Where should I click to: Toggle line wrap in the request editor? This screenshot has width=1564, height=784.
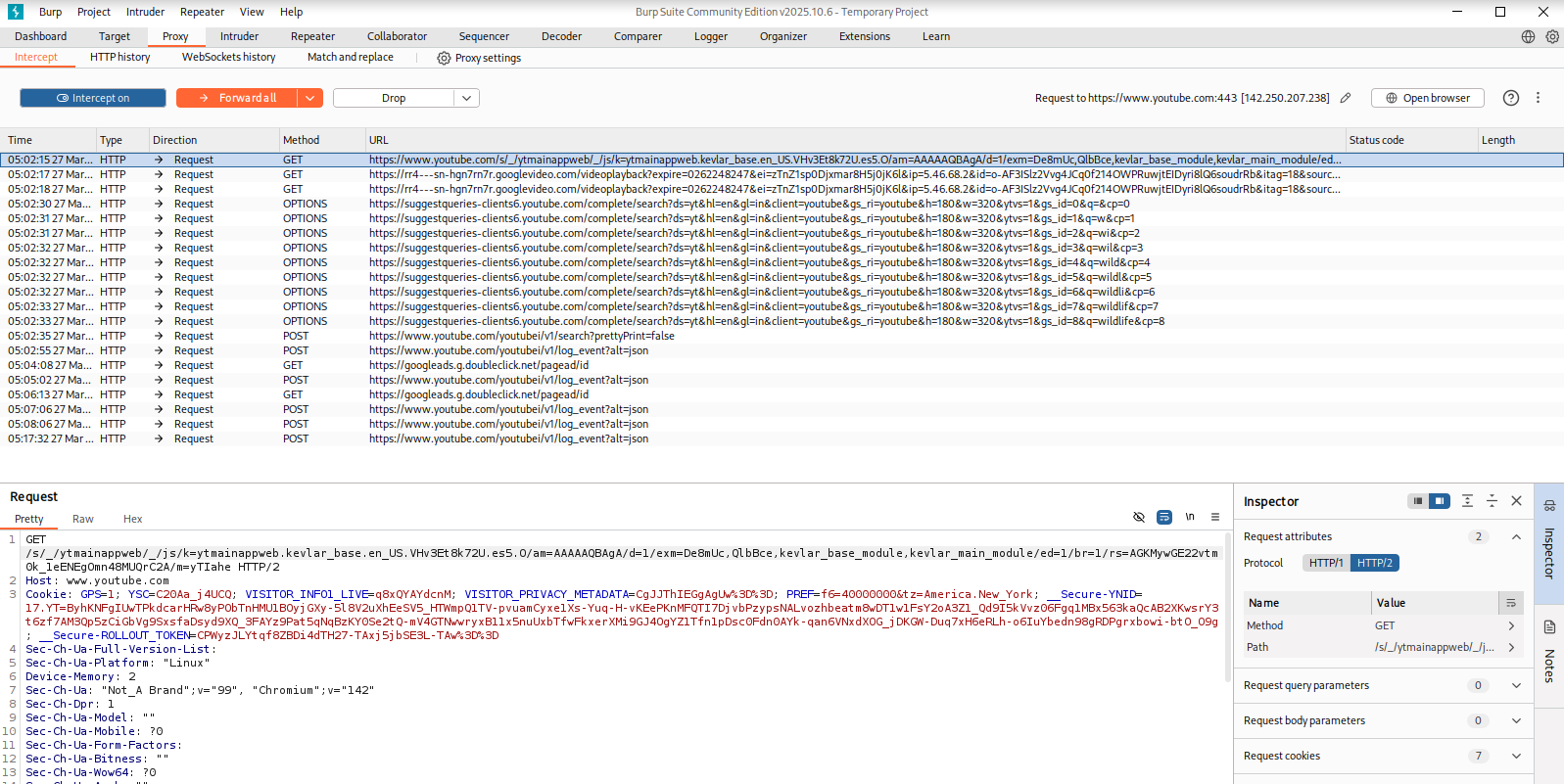[1164, 517]
